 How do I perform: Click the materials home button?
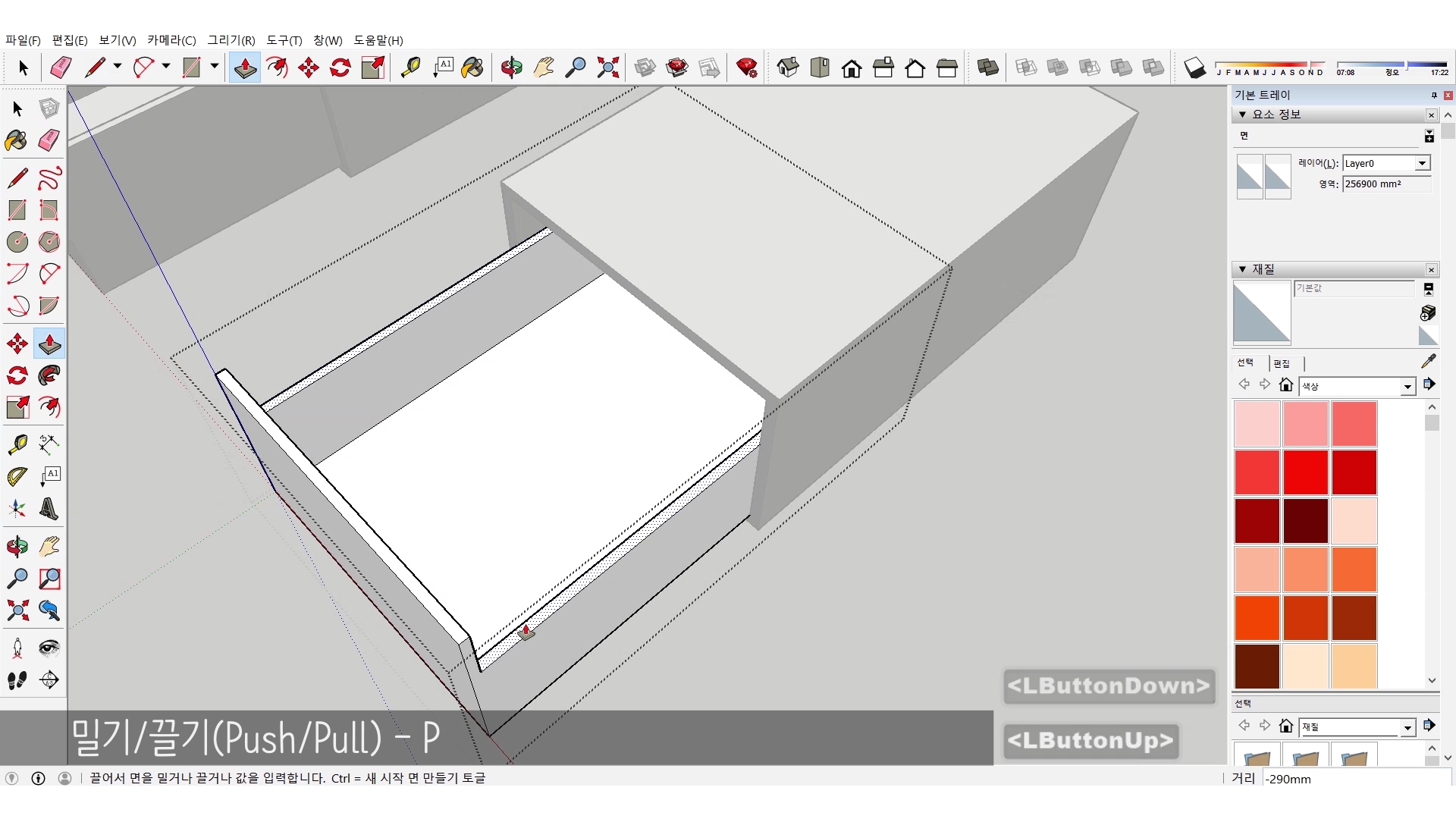click(x=1285, y=385)
